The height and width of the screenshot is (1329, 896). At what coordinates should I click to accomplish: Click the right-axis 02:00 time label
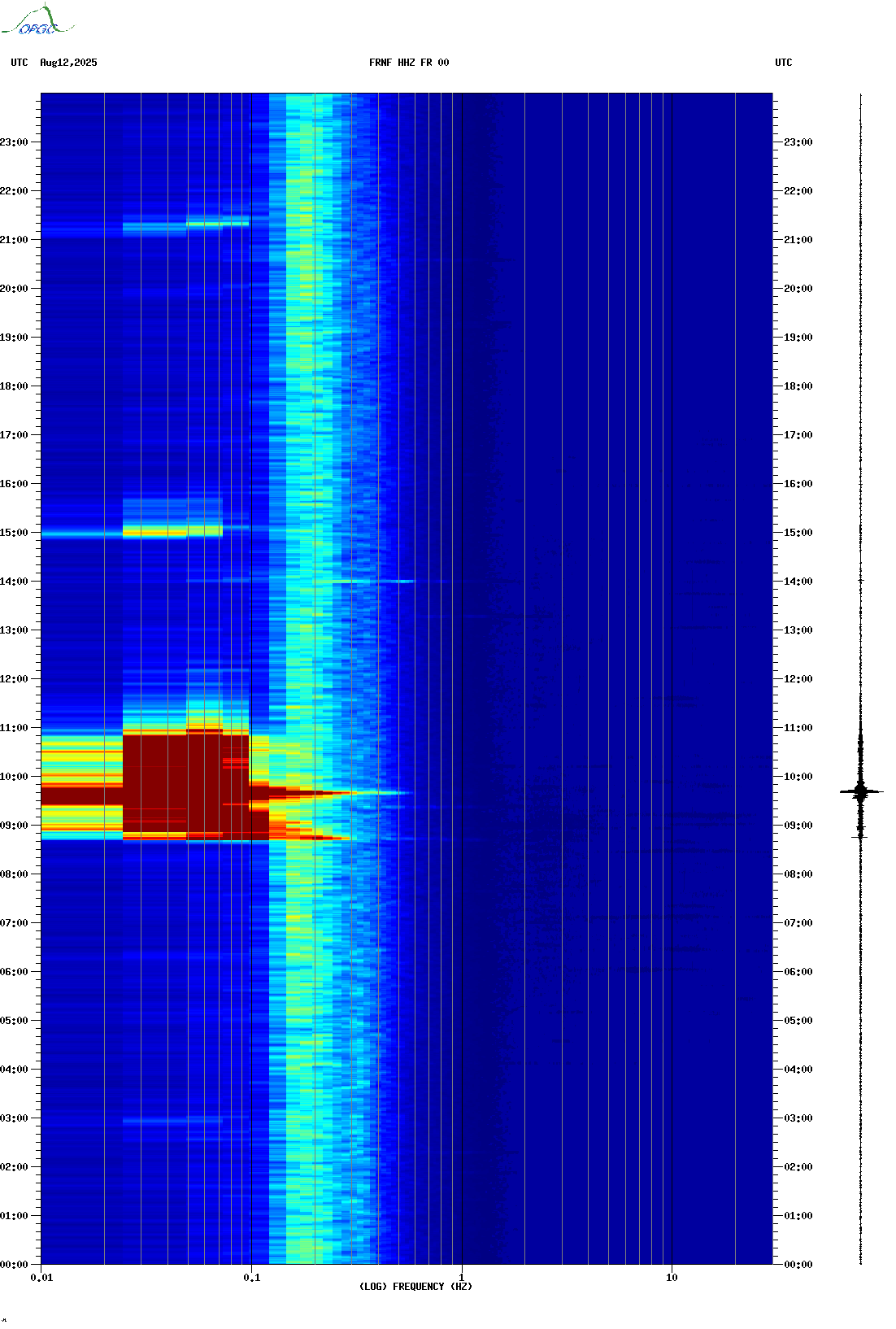tap(798, 1167)
